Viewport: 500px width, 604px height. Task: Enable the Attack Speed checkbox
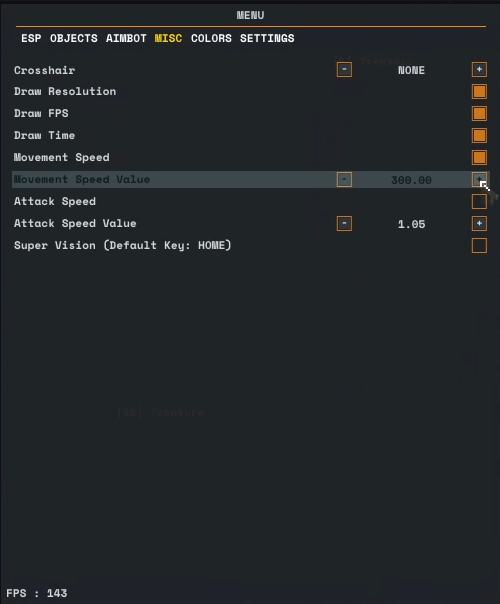(479, 201)
